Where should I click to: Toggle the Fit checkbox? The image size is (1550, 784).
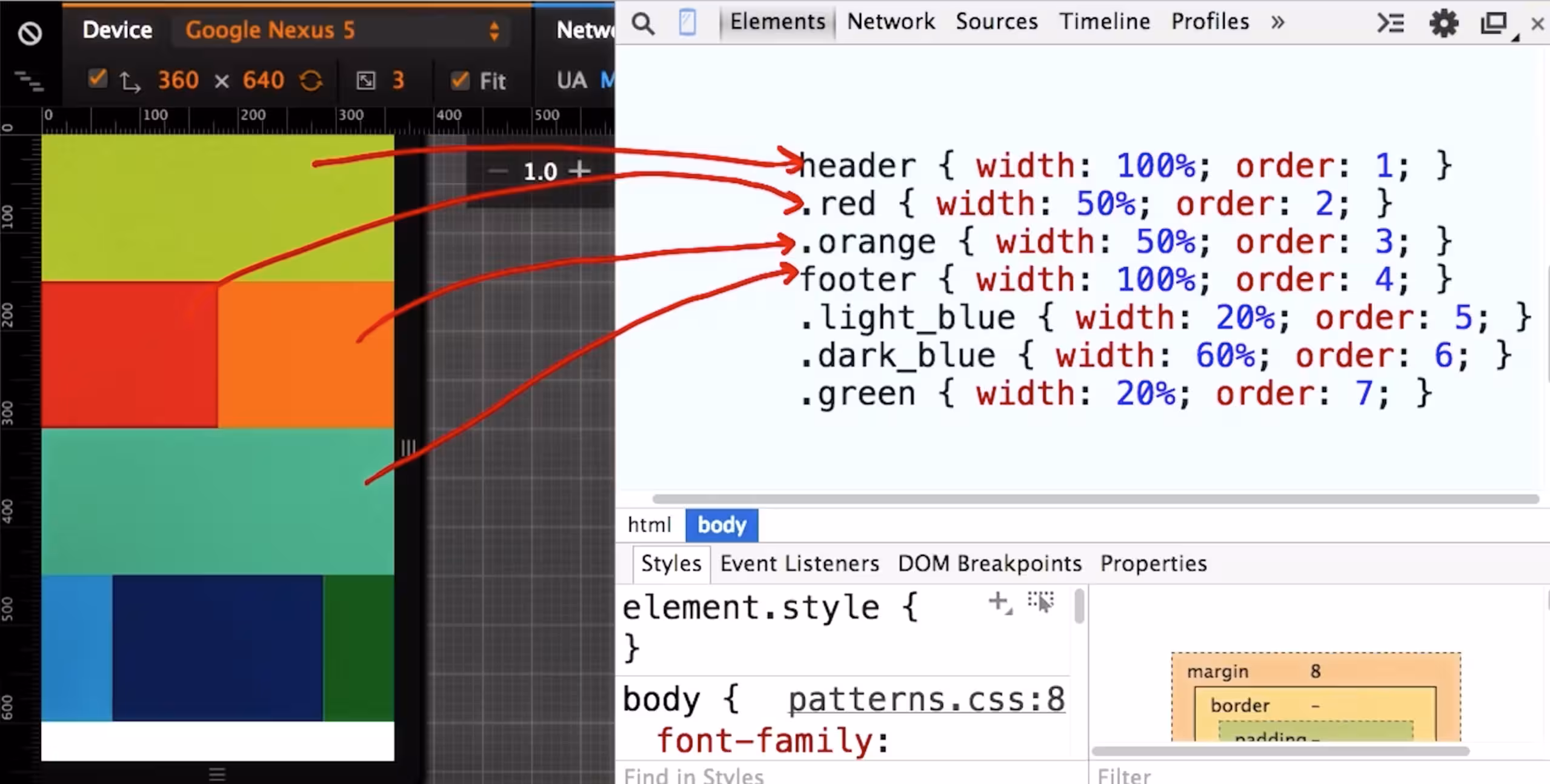click(x=460, y=81)
